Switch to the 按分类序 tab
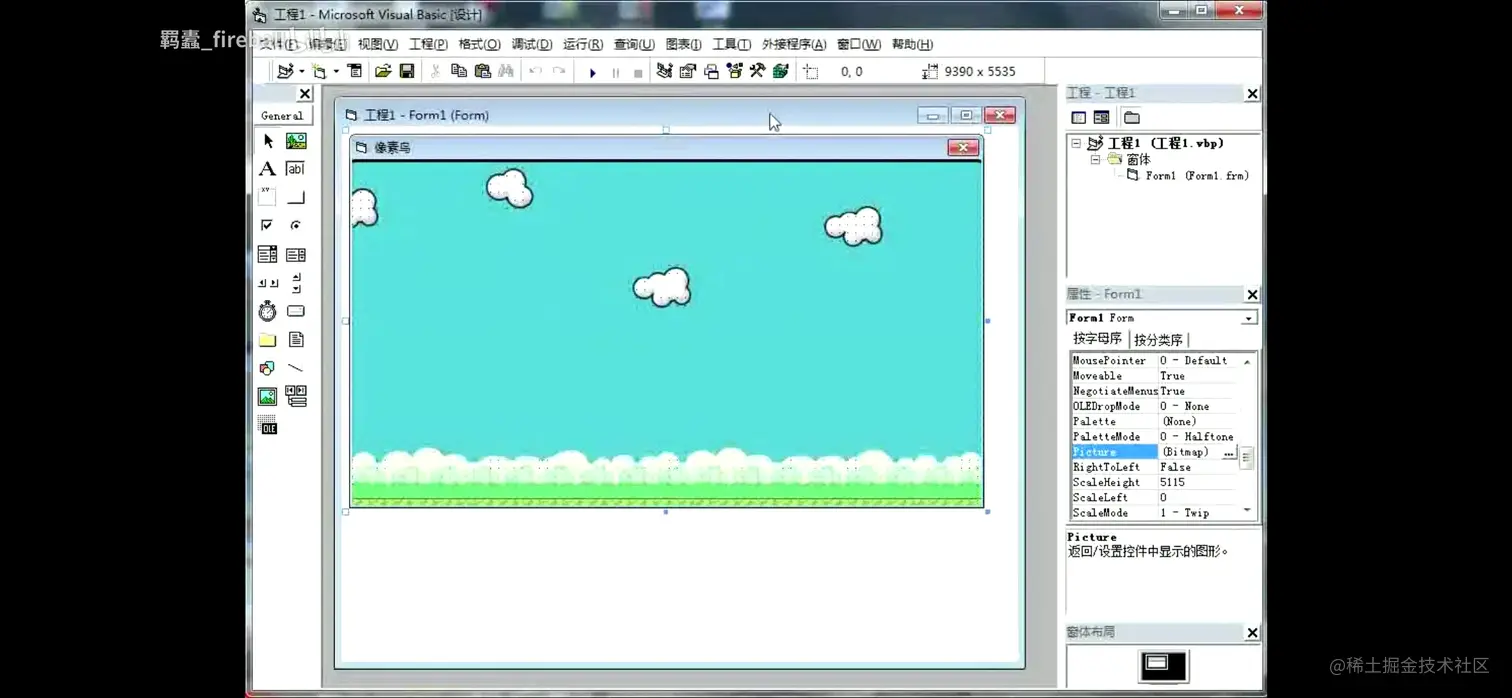This screenshot has height=698, width=1512. coord(1158,340)
